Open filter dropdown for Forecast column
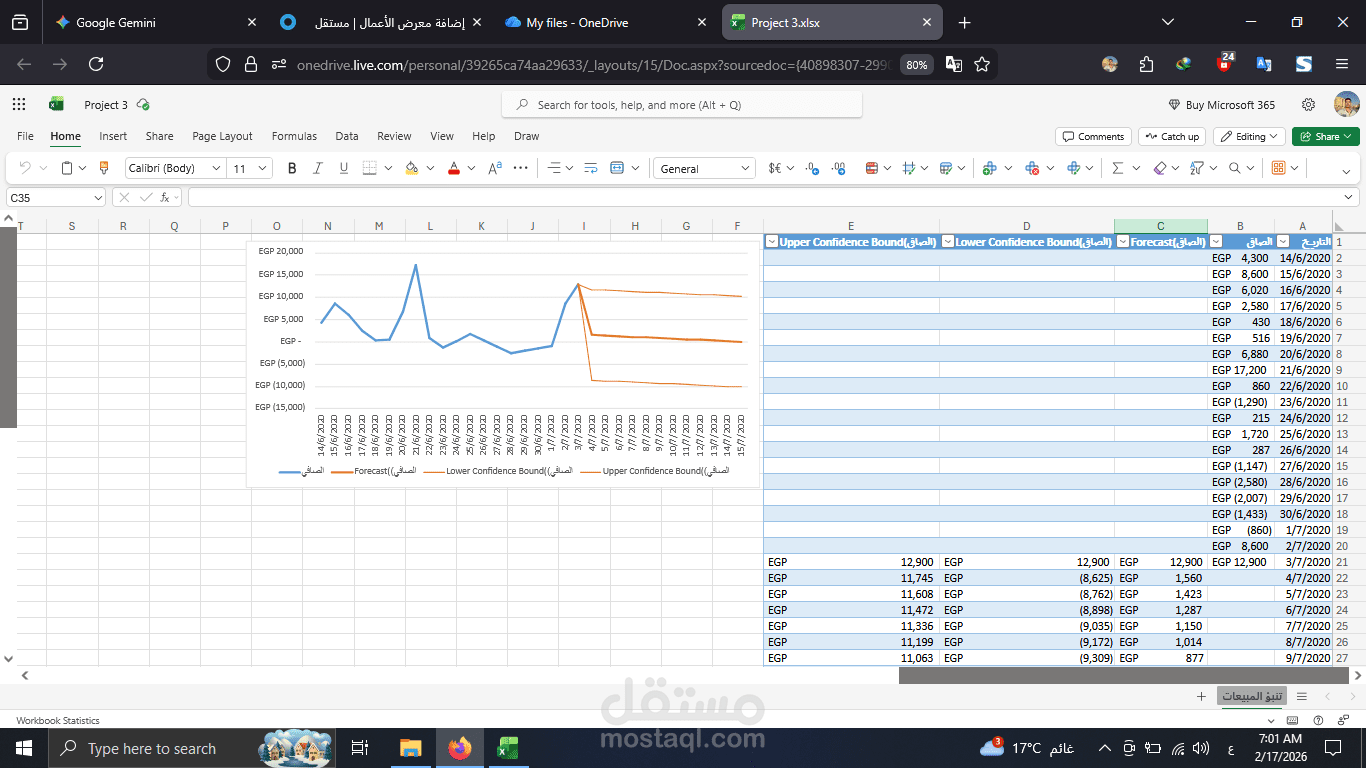 [x=1122, y=241]
